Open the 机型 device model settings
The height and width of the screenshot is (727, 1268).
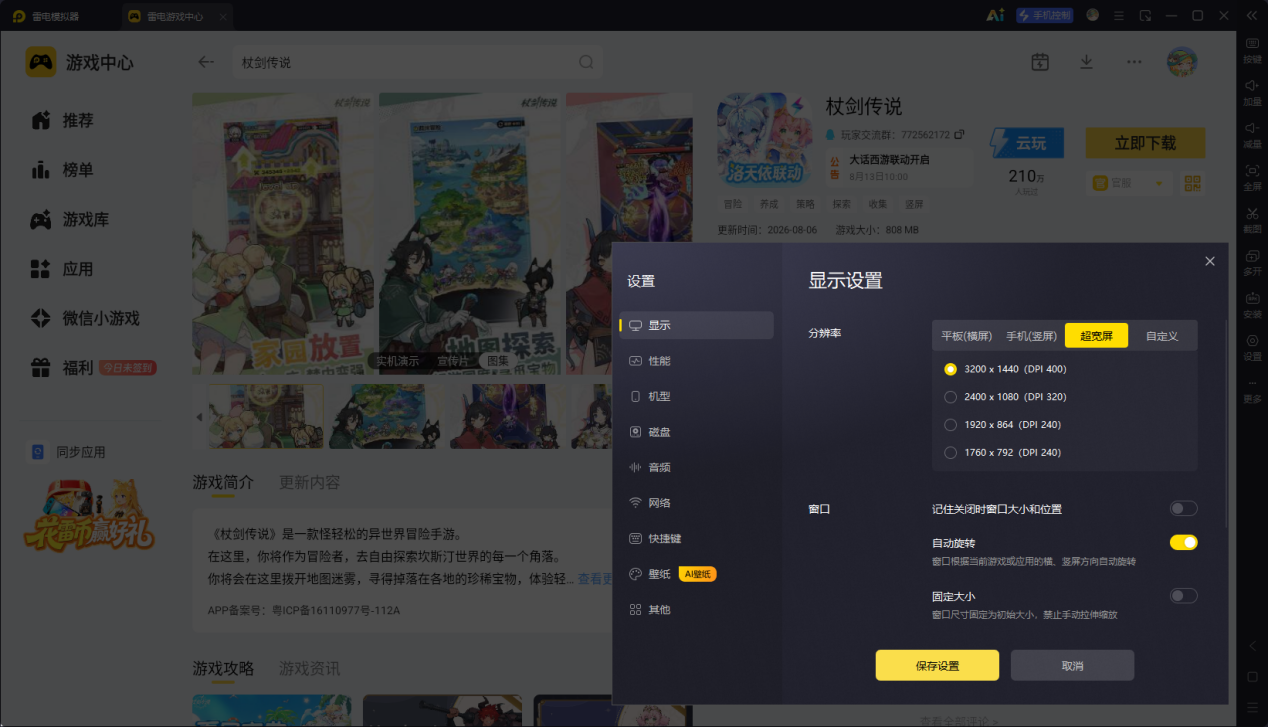pyautogui.click(x=696, y=396)
